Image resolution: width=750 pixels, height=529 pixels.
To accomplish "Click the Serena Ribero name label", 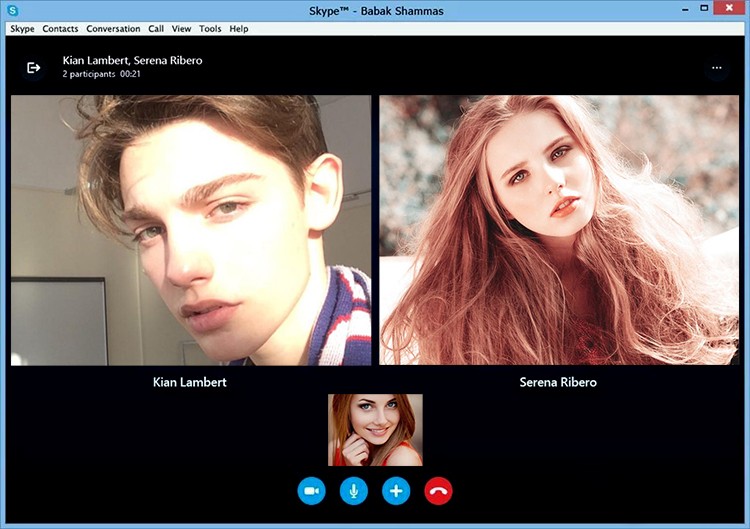I will click(558, 382).
